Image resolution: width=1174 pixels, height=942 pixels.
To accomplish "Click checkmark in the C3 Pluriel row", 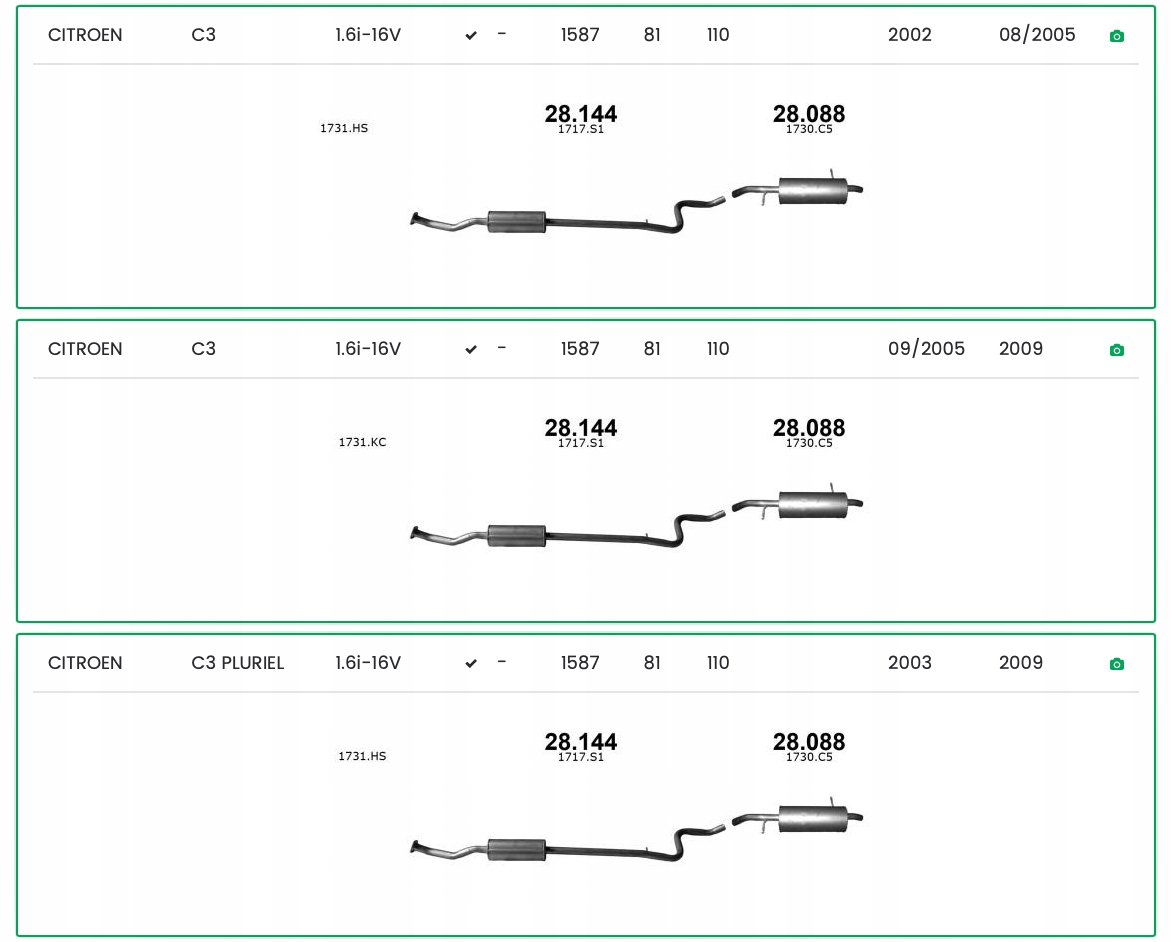I will coord(471,664).
